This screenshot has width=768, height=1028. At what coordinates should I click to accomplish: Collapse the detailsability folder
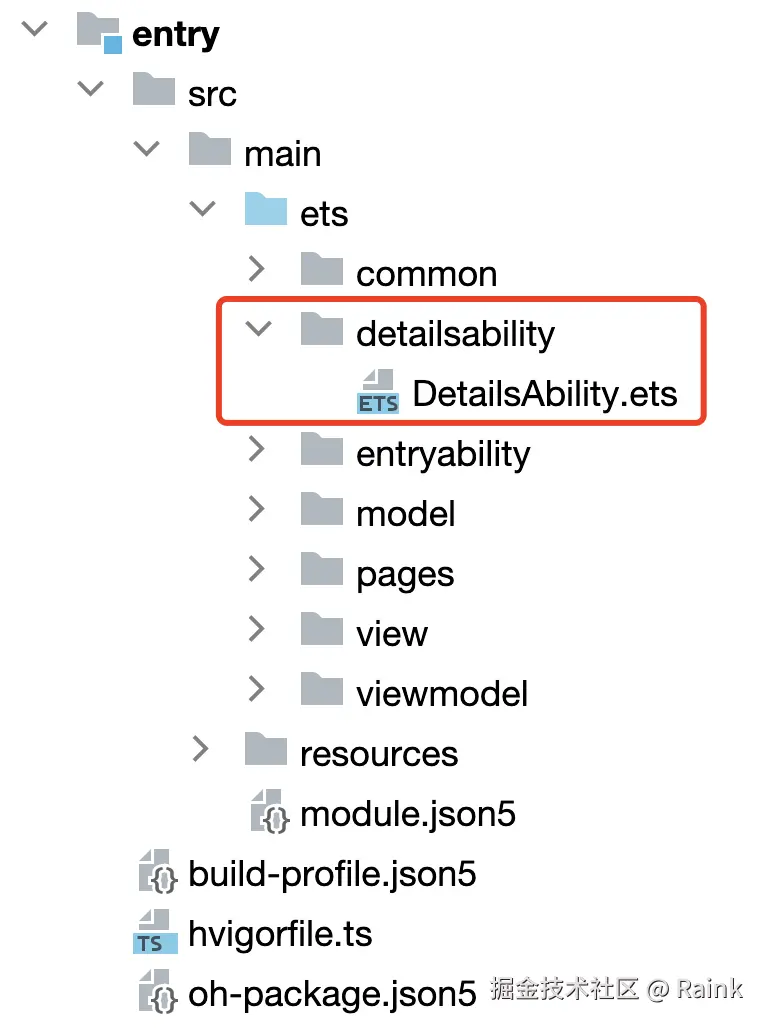[258, 329]
